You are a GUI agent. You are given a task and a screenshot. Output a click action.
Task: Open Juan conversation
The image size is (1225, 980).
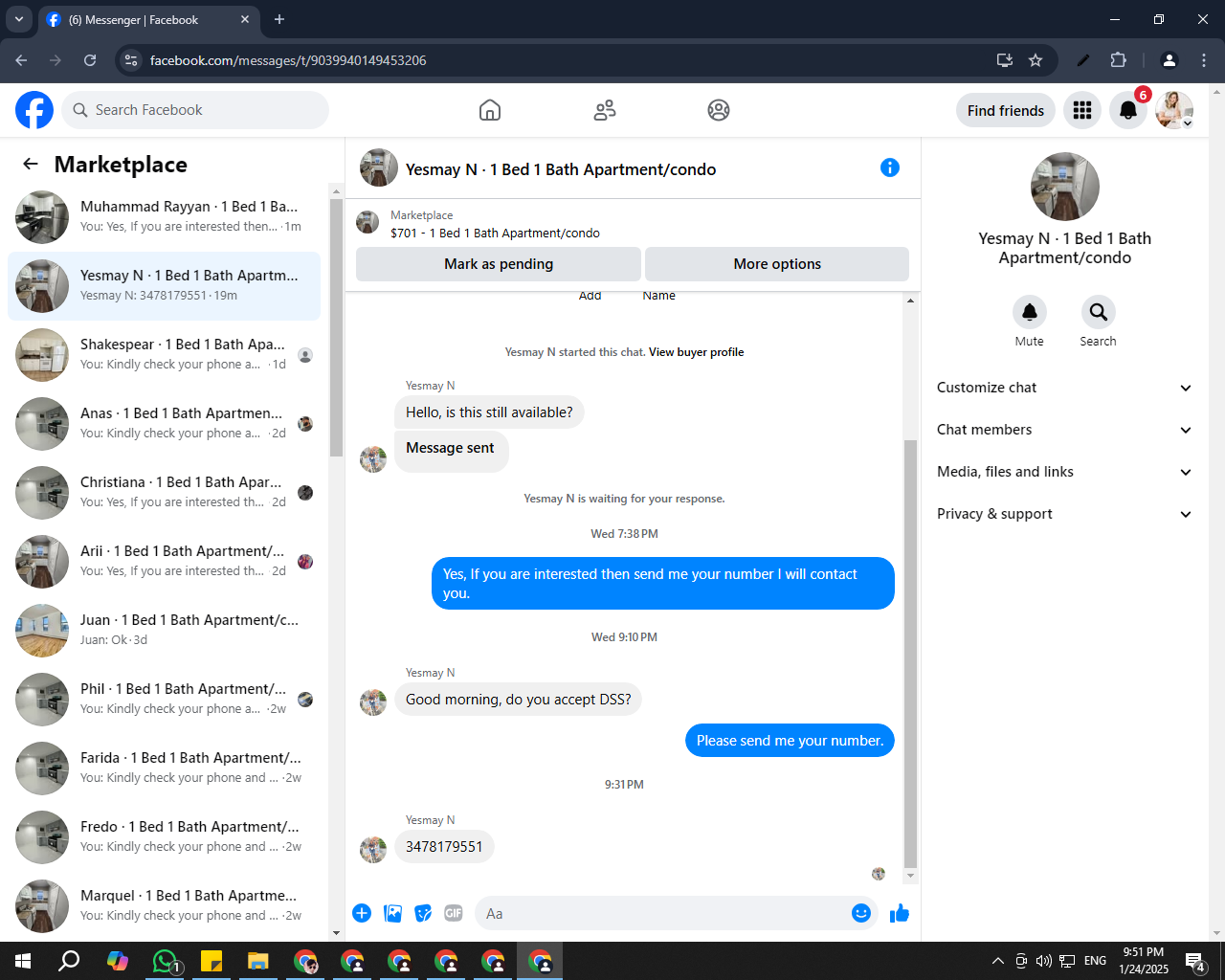point(164,631)
